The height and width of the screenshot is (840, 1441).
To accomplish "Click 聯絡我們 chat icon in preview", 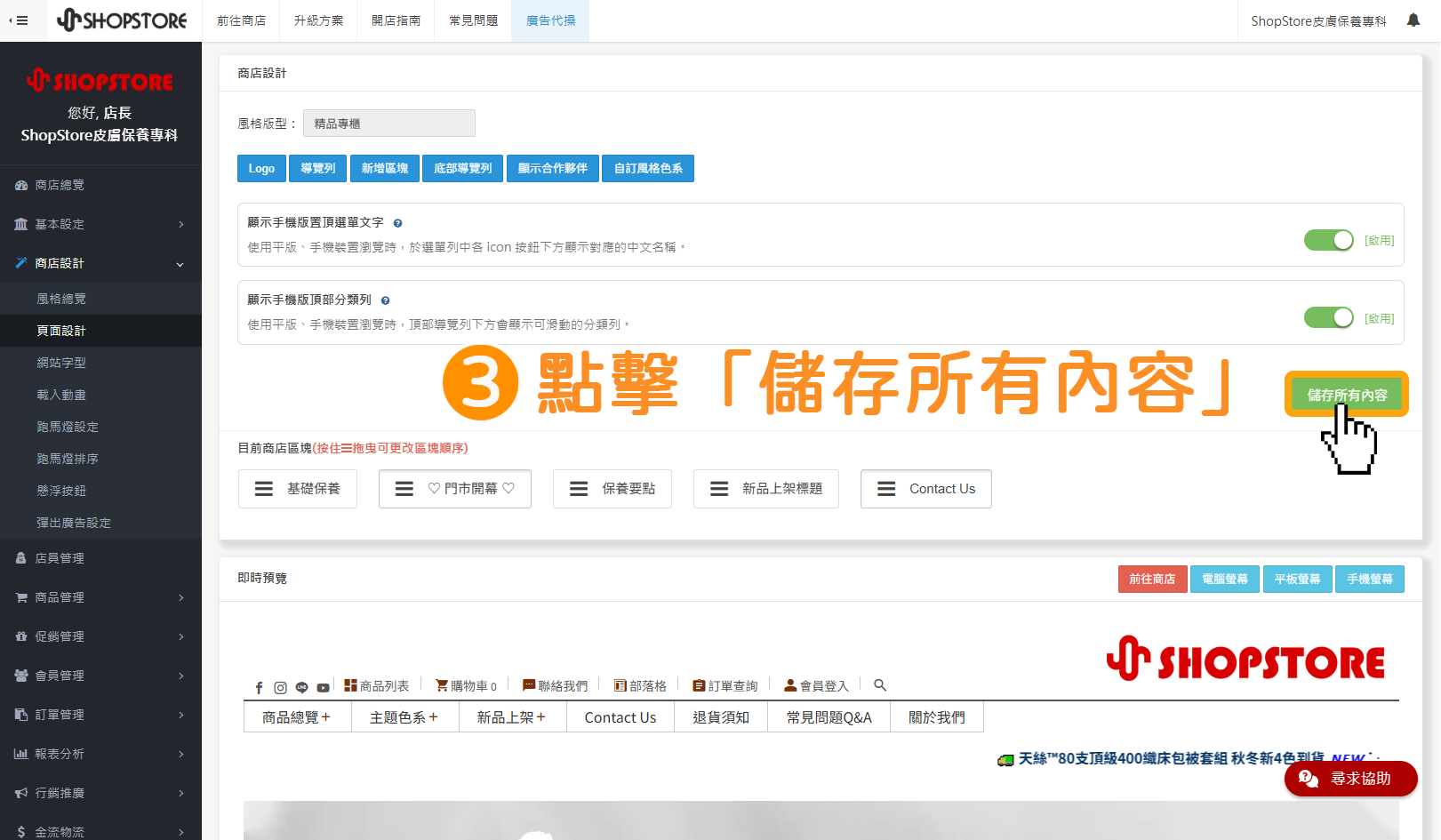I will click(x=529, y=685).
